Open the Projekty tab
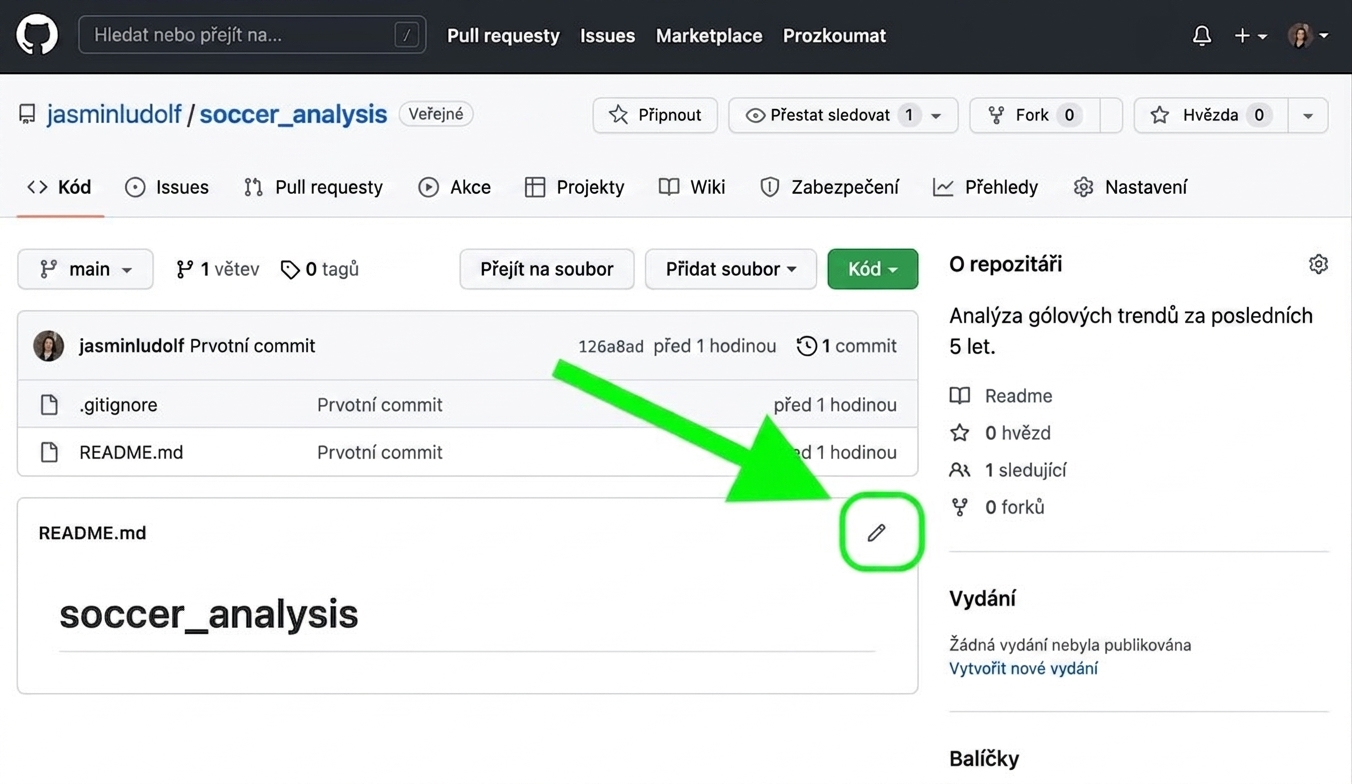 [575, 187]
